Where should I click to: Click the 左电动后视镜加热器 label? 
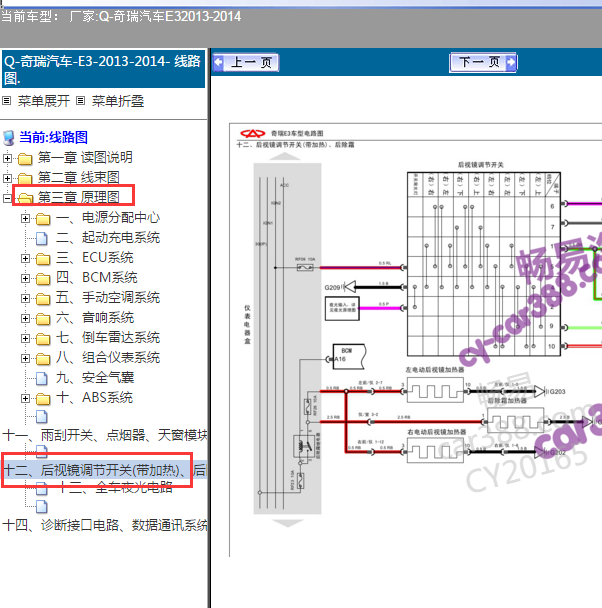click(x=435, y=370)
